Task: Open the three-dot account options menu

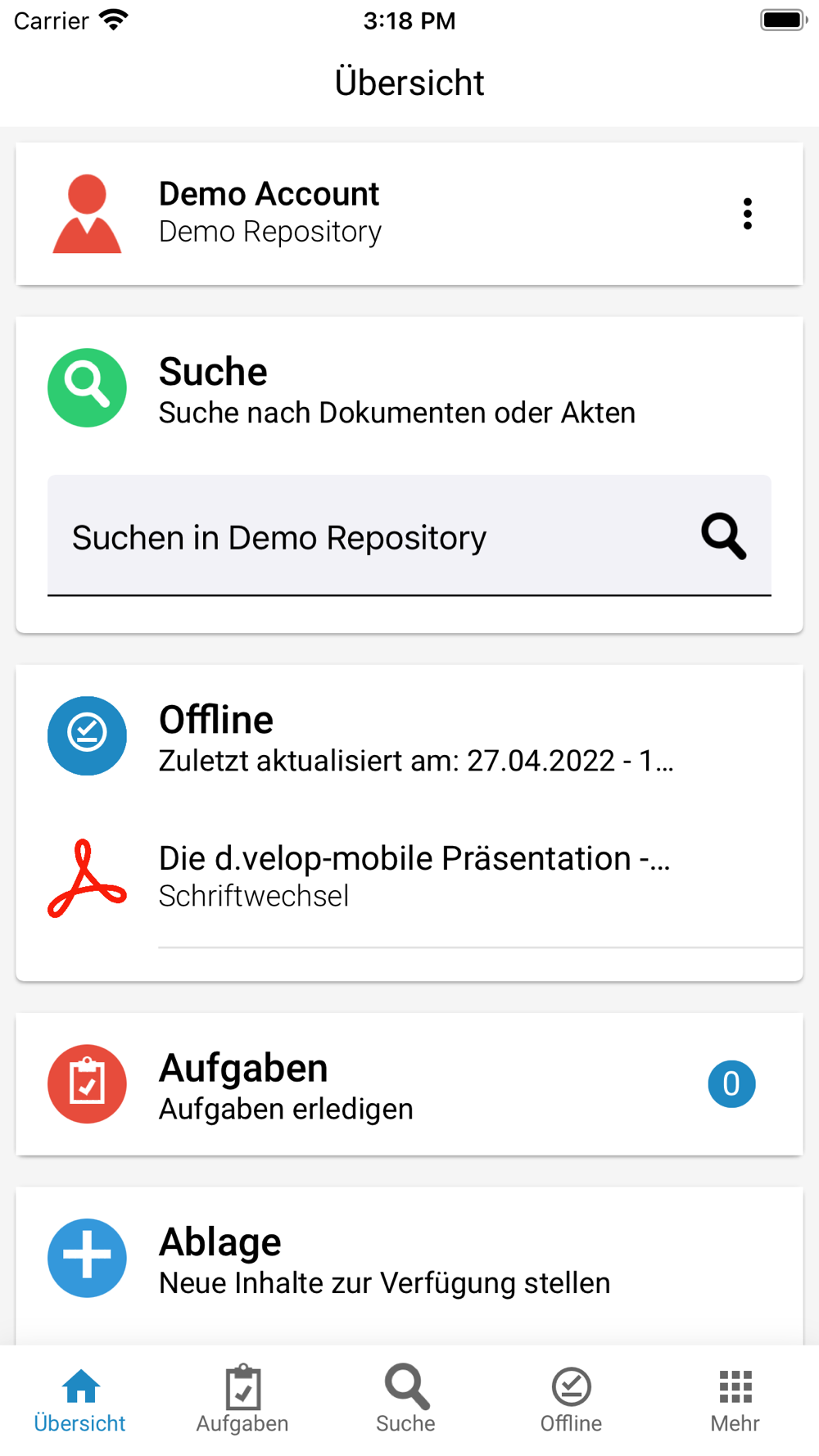Action: tap(747, 214)
